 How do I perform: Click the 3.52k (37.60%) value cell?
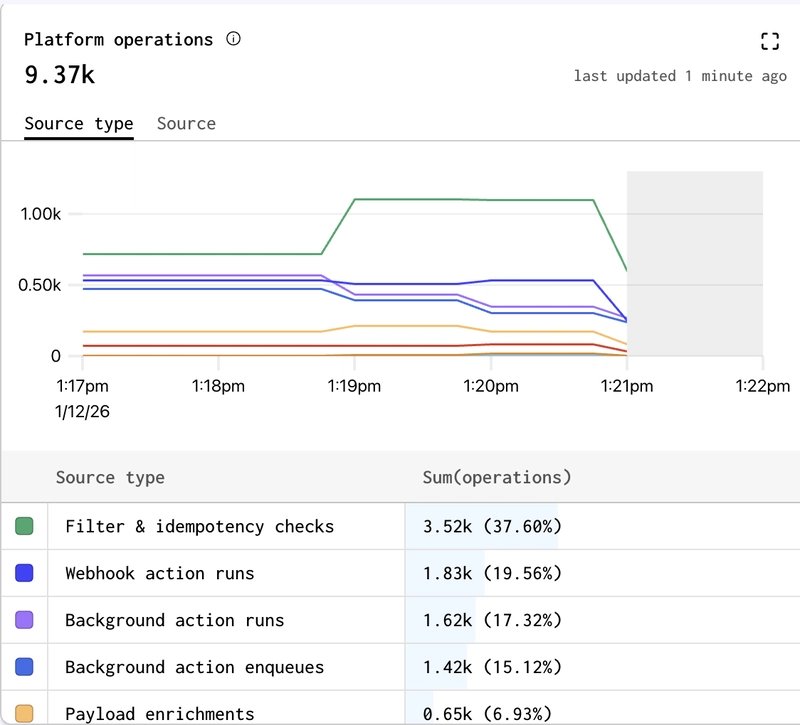(492, 526)
